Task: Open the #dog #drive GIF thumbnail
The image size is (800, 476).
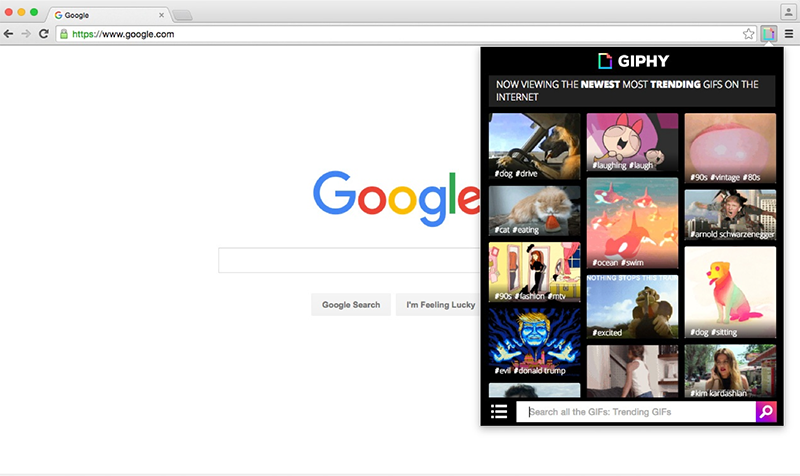Action: [534, 146]
